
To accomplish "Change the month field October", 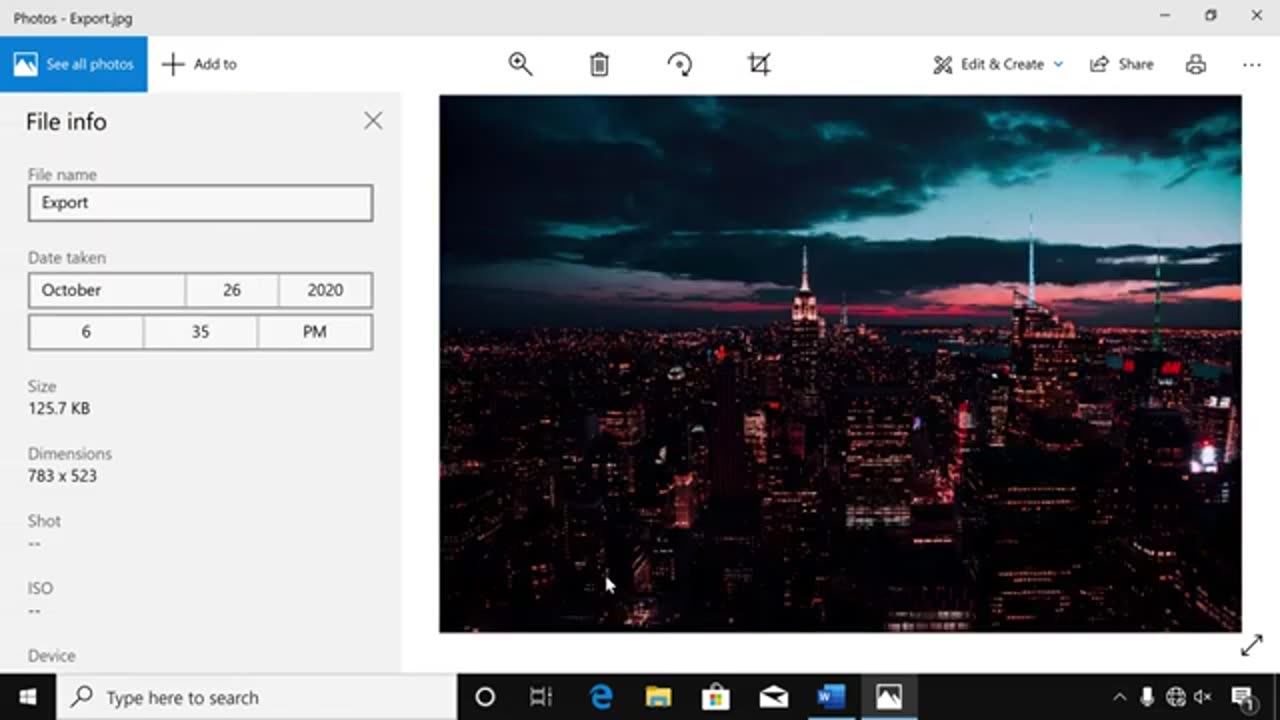I will coord(106,290).
